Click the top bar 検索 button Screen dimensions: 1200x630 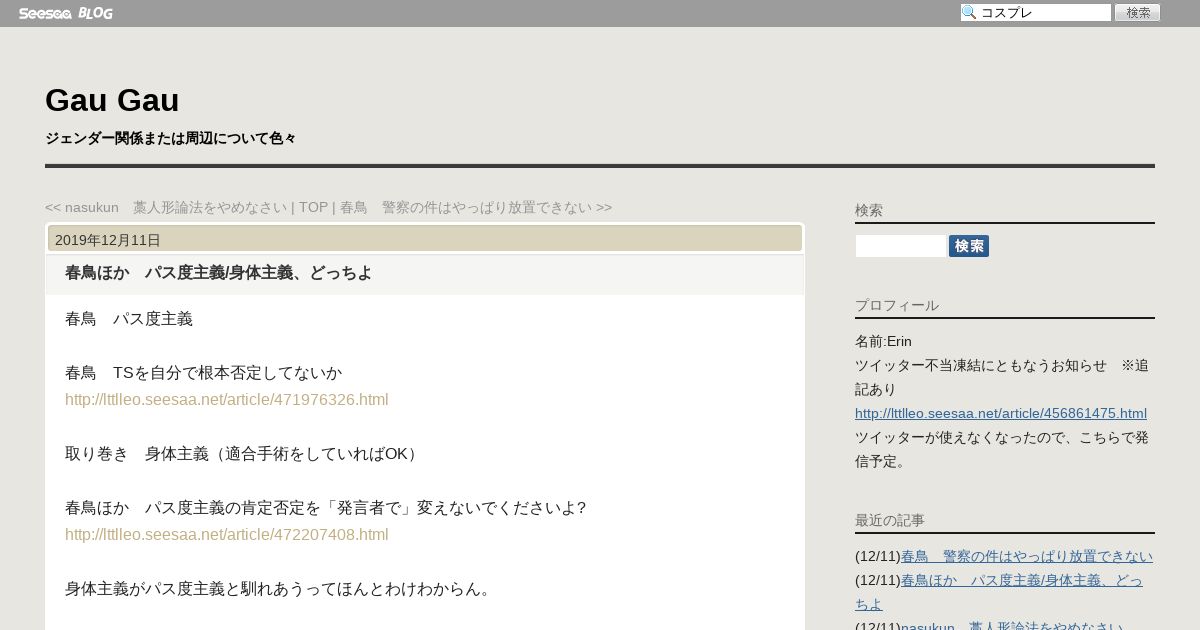[1137, 13]
